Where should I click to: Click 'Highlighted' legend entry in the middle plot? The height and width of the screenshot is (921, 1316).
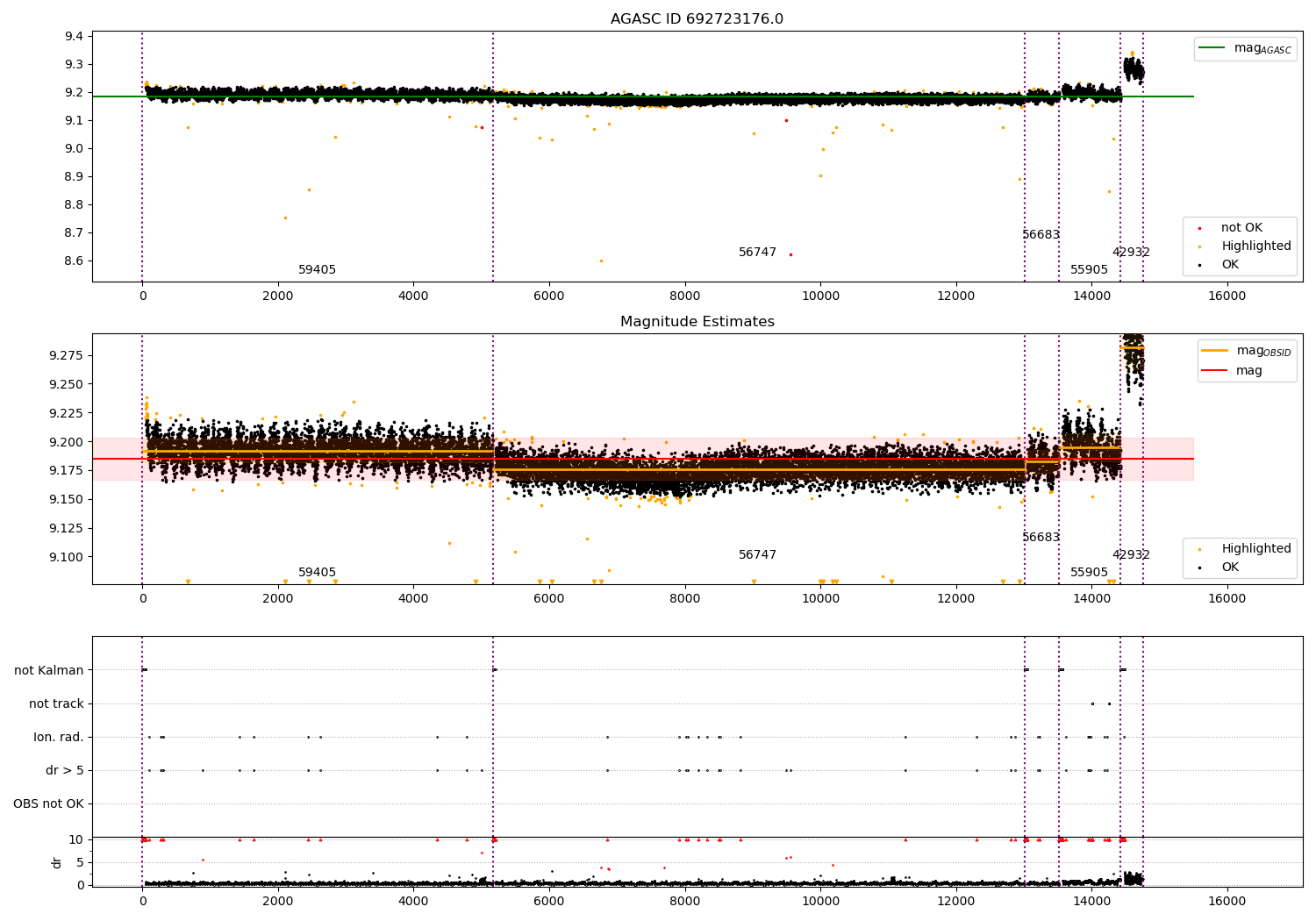click(x=1244, y=549)
